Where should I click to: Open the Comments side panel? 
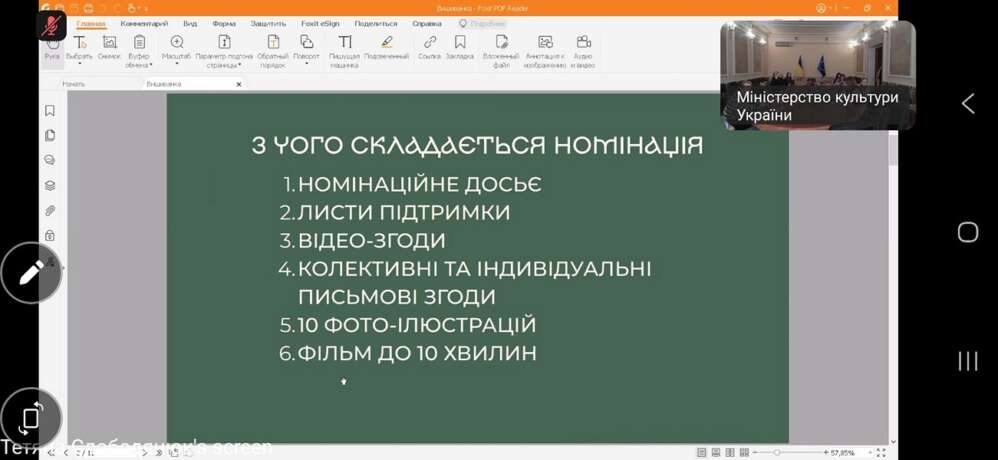[x=50, y=160]
